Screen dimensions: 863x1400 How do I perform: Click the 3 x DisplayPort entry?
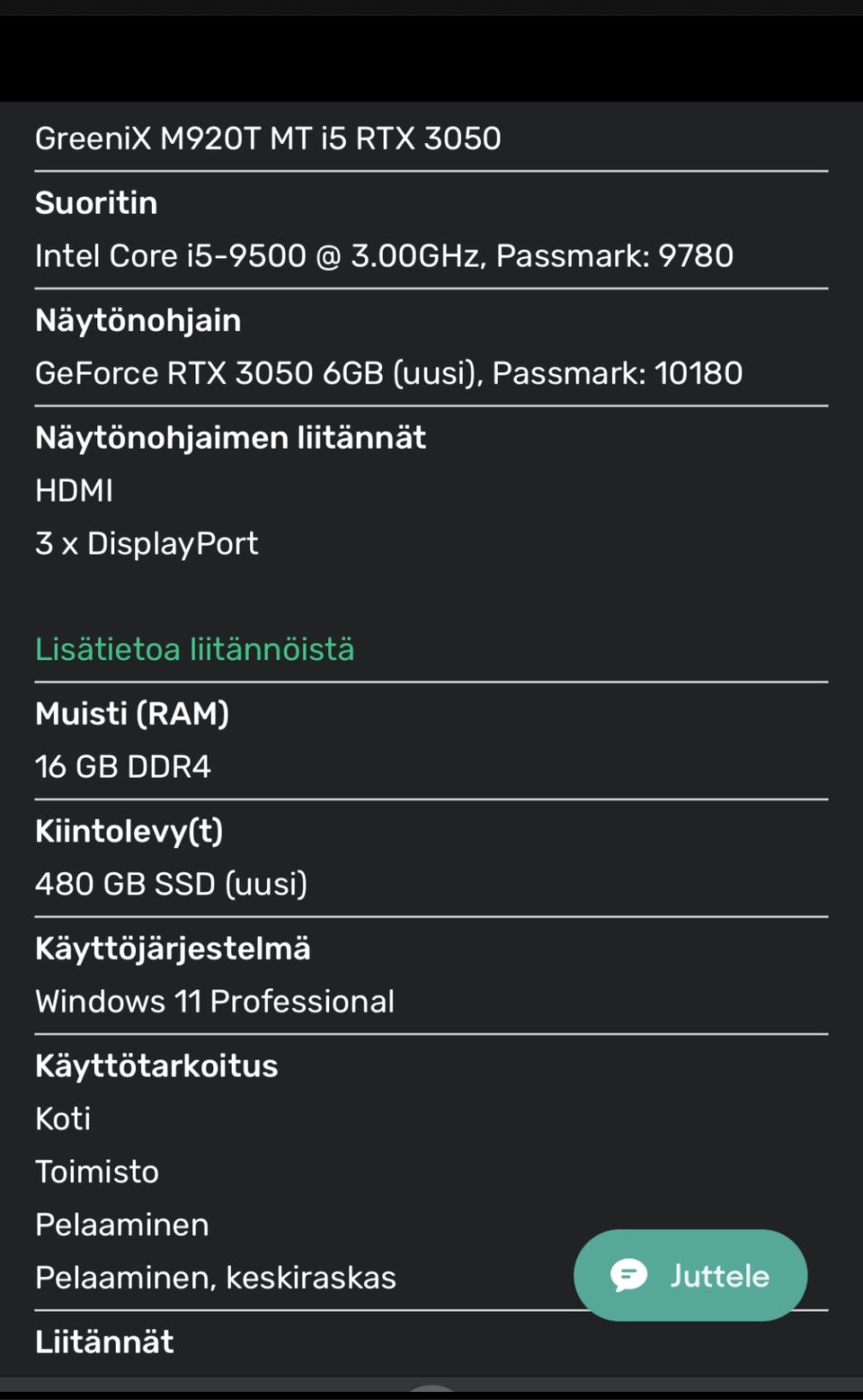[147, 544]
